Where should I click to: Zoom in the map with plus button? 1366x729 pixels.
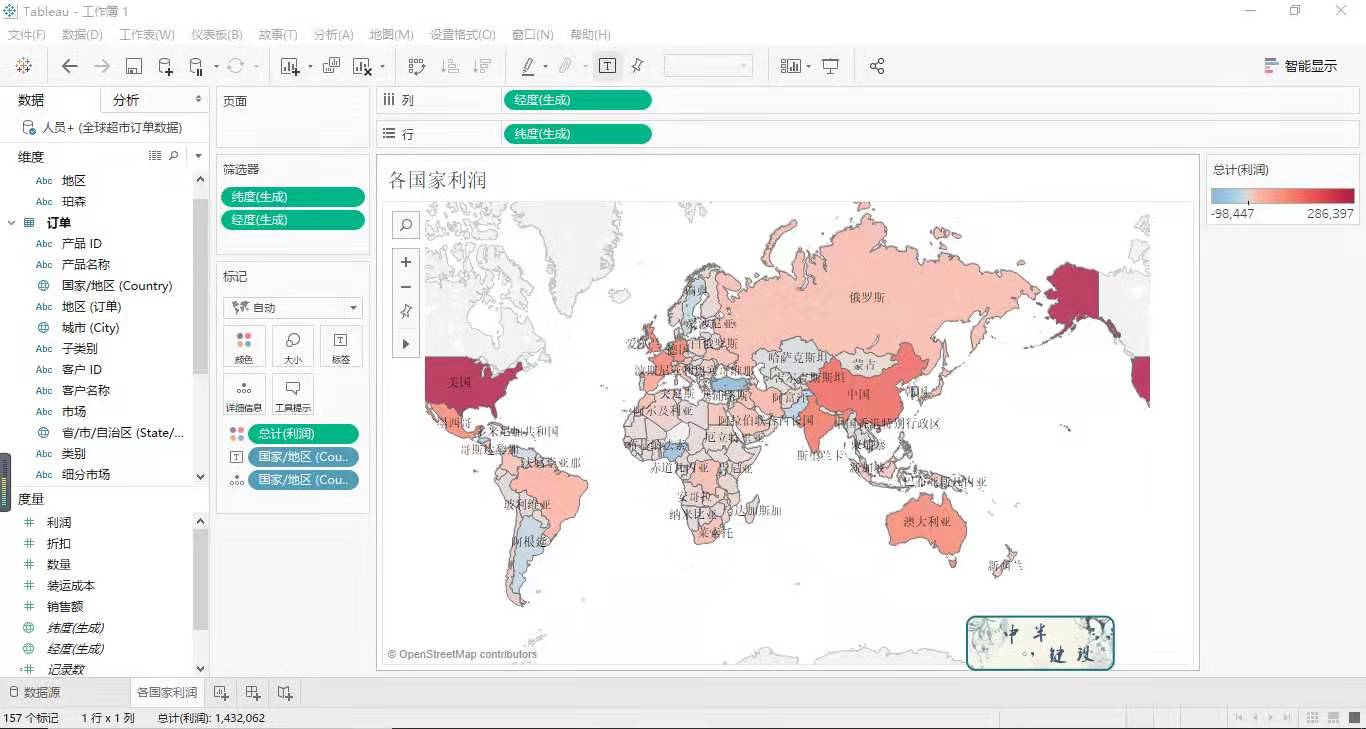pos(406,262)
